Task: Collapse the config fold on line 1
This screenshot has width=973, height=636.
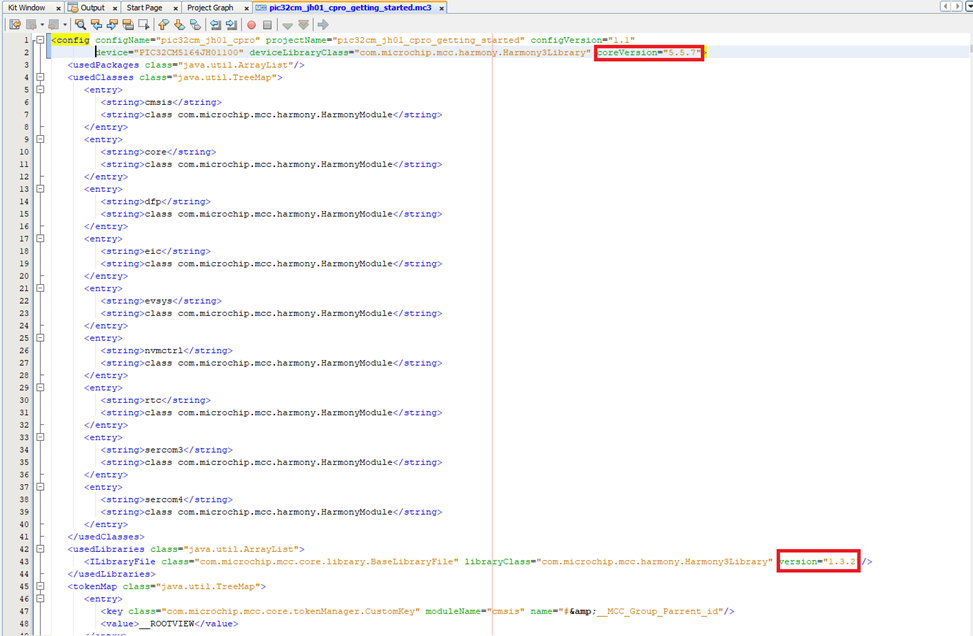Action: [x=40, y=40]
